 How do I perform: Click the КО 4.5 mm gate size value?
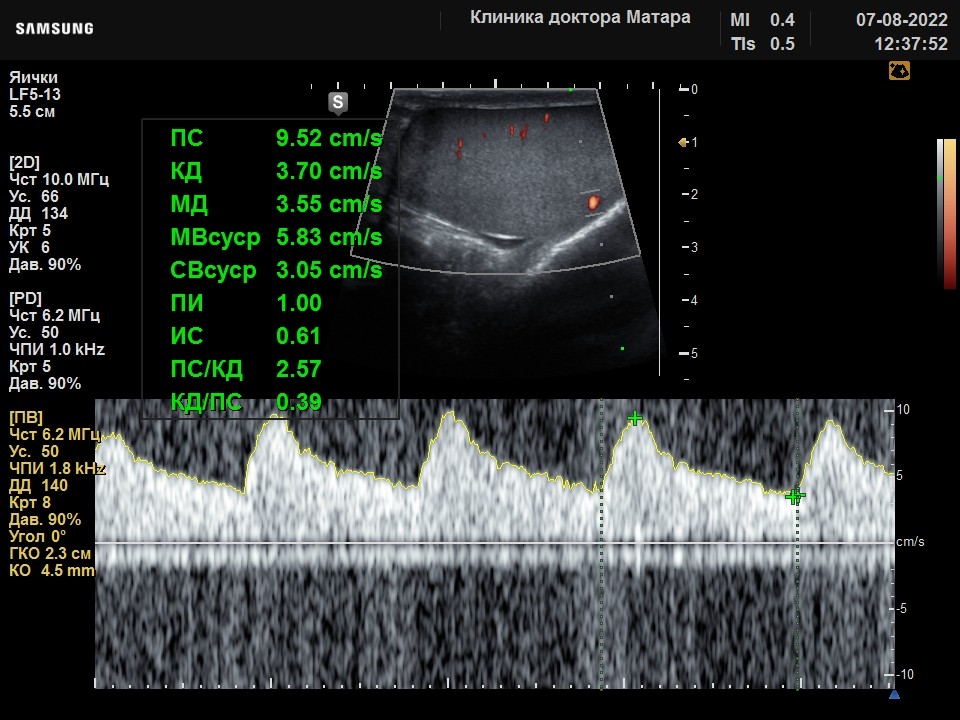pos(51,571)
